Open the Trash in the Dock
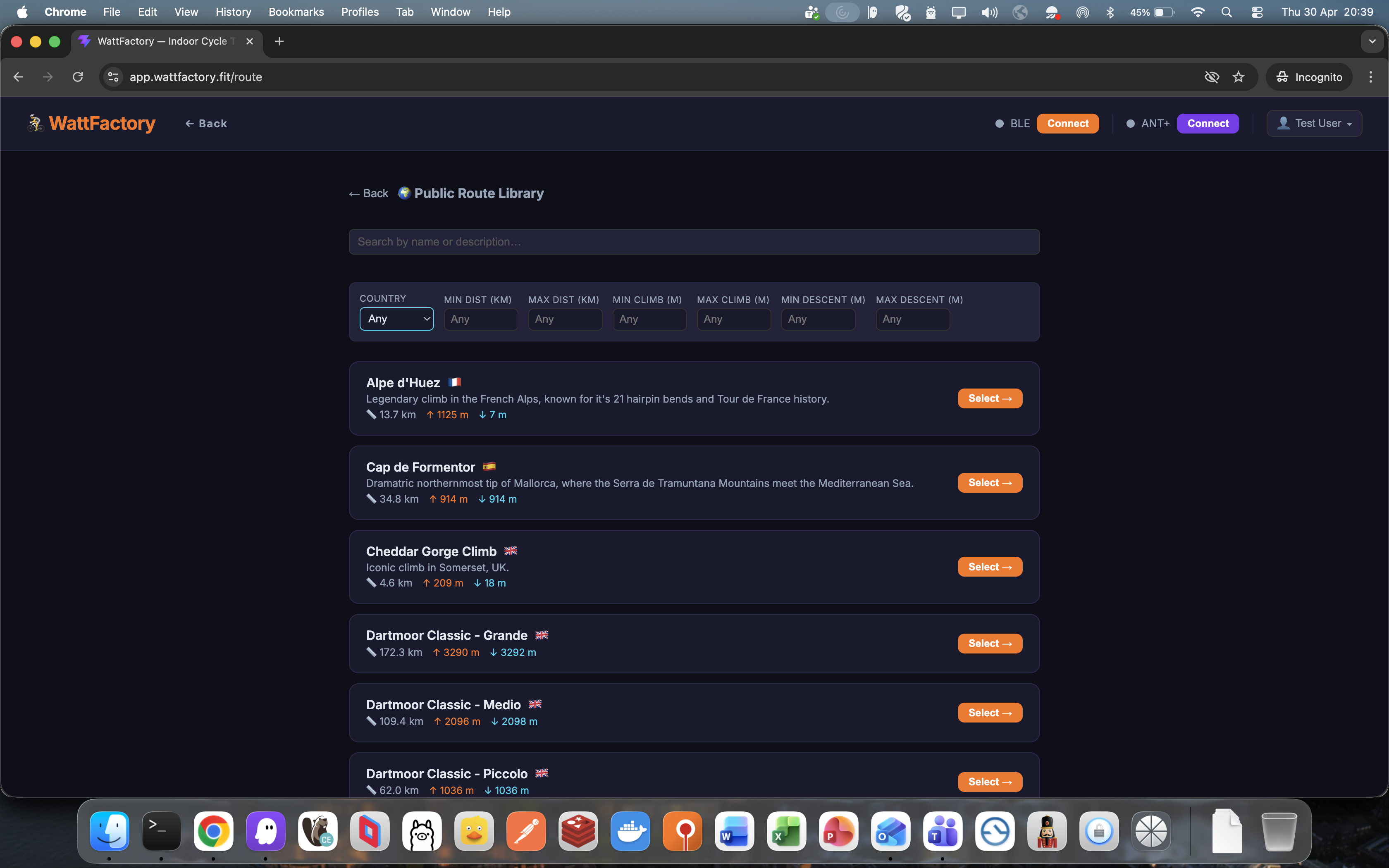This screenshot has width=1389, height=868. click(1279, 831)
